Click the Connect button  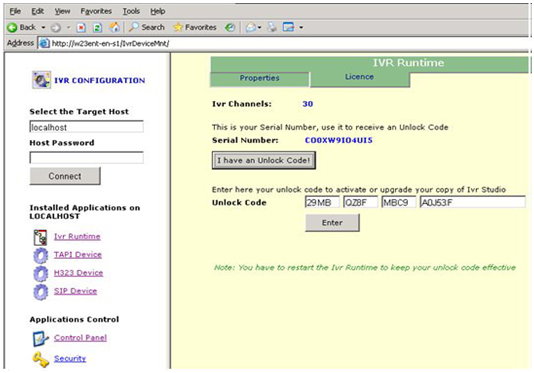(65, 176)
